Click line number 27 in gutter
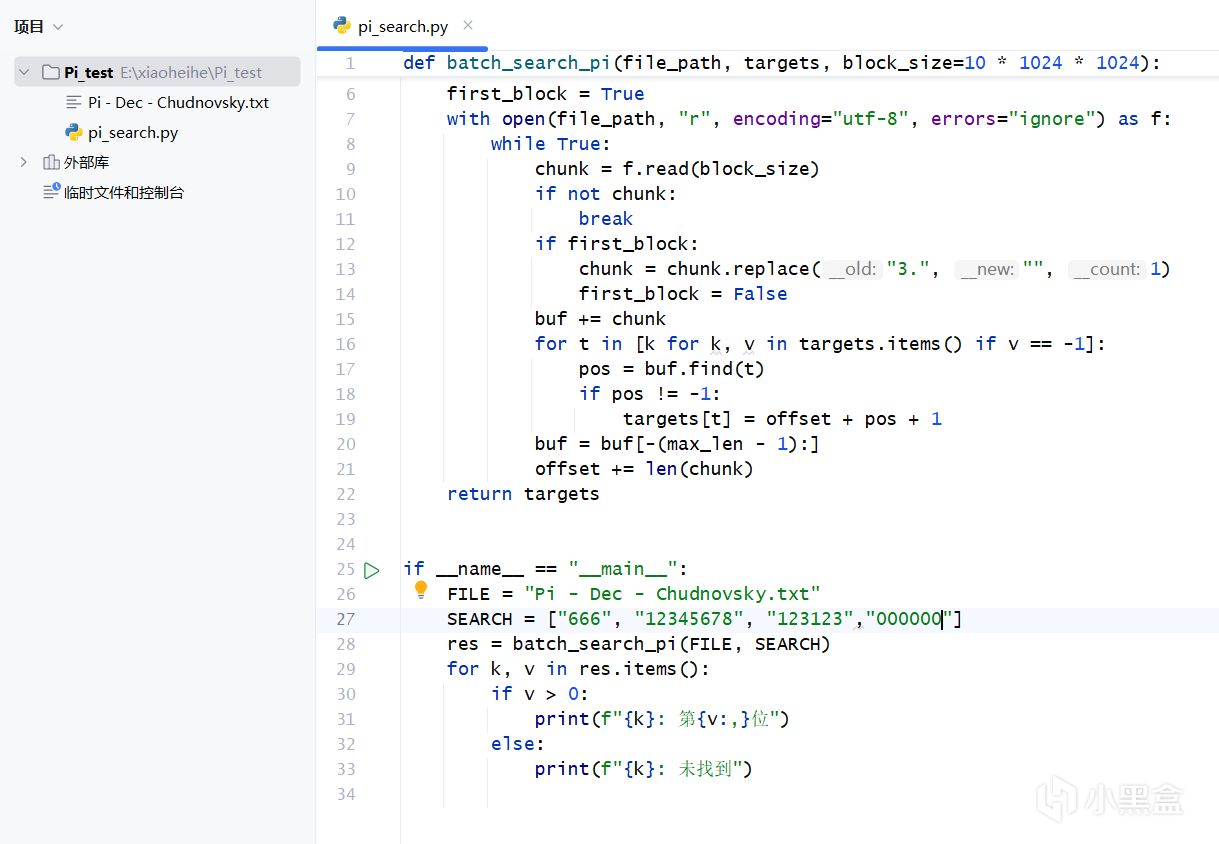This screenshot has height=844, width=1219. click(345, 619)
